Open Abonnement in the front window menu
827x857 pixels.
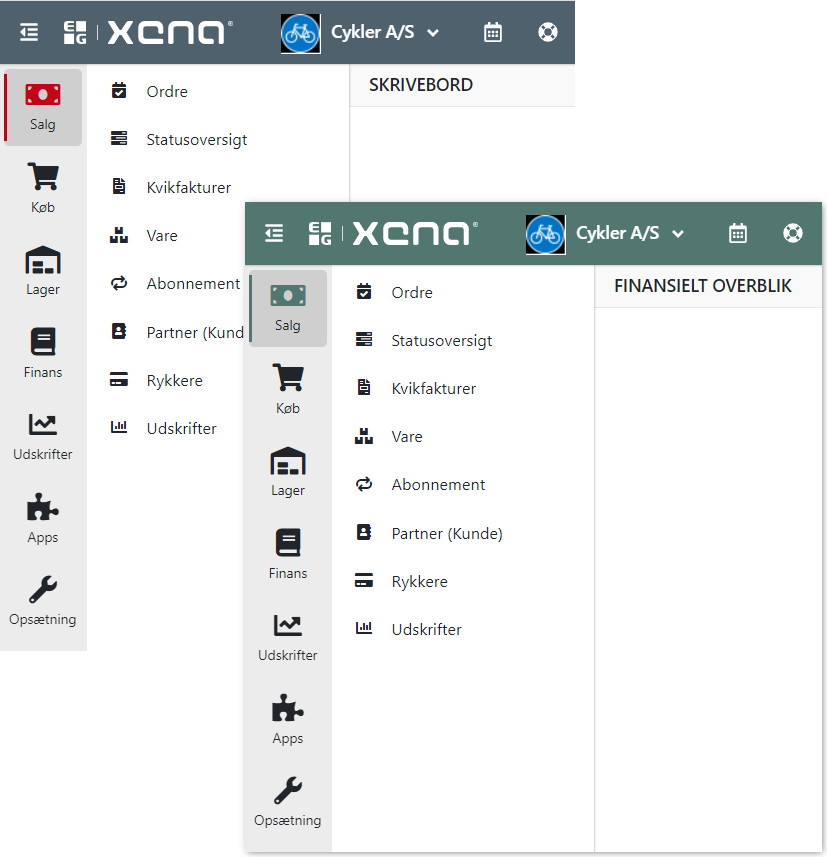click(438, 485)
